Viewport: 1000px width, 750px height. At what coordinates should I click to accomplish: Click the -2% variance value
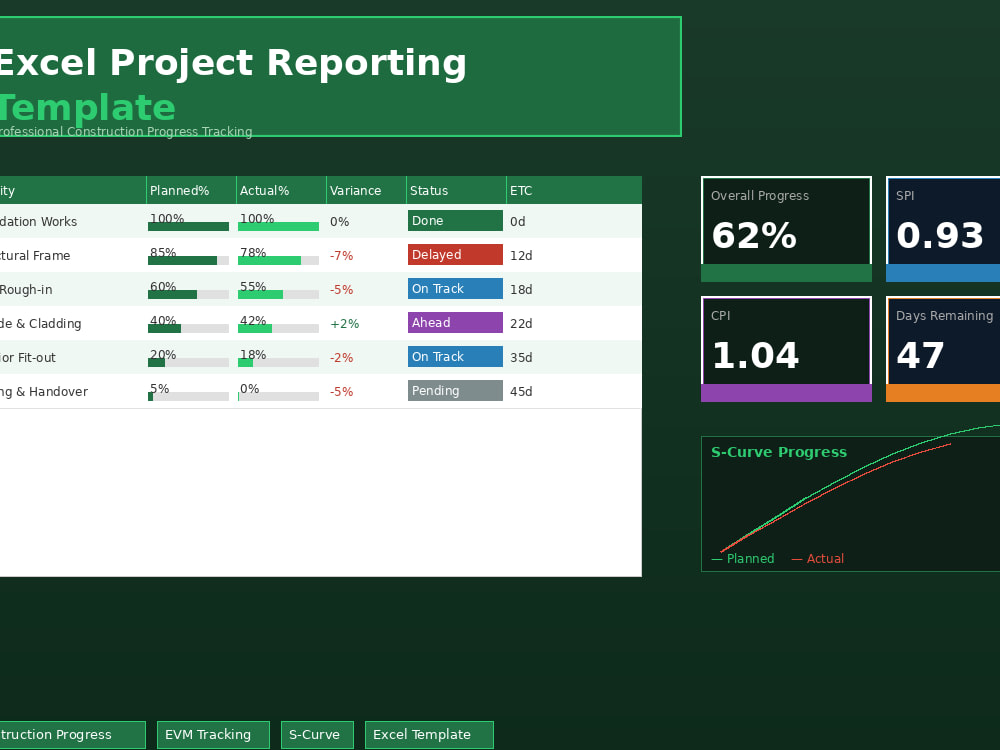click(341, 358)
